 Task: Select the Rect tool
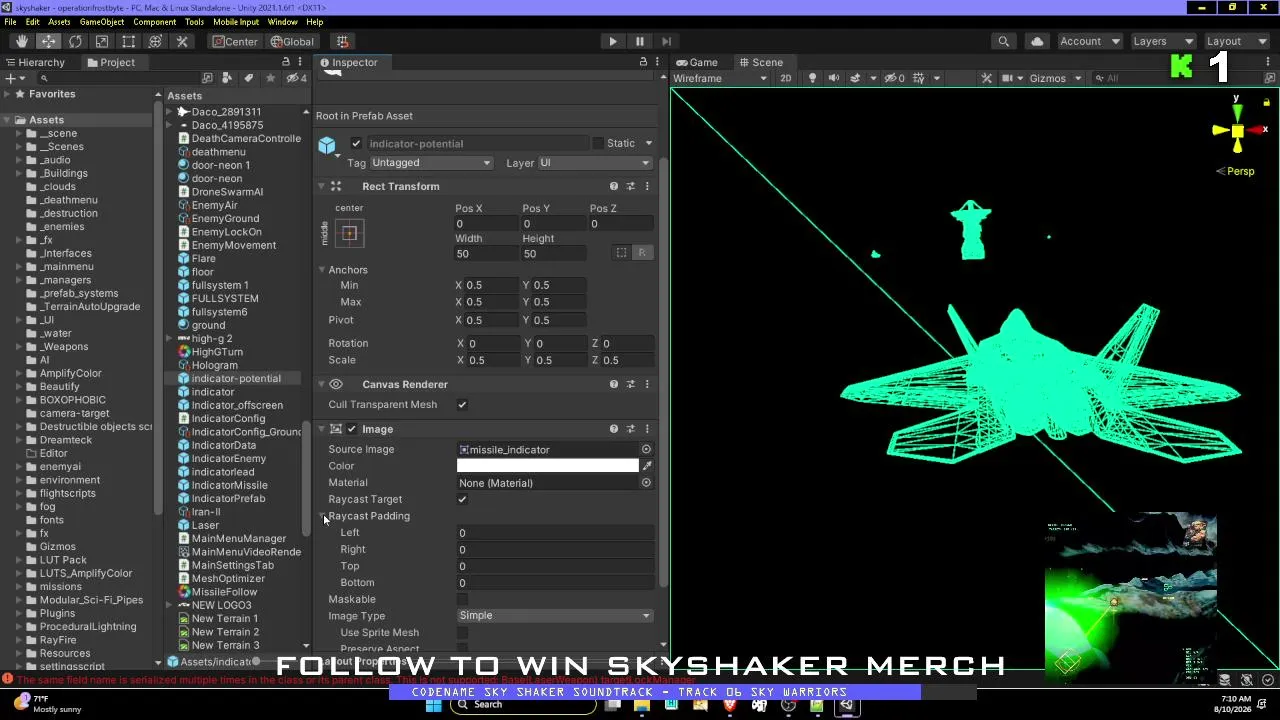(x=129, y=41)
